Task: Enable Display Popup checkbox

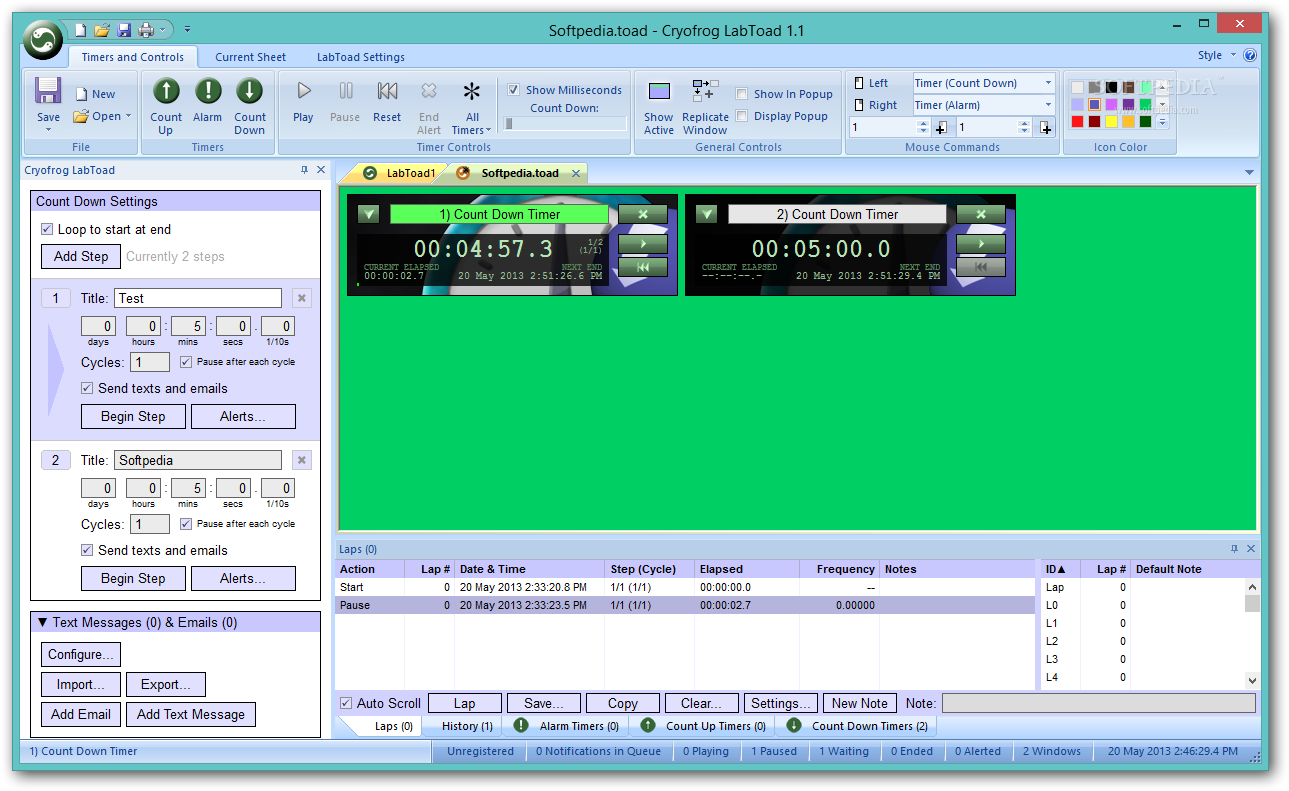Action: [x=742, y=116]
